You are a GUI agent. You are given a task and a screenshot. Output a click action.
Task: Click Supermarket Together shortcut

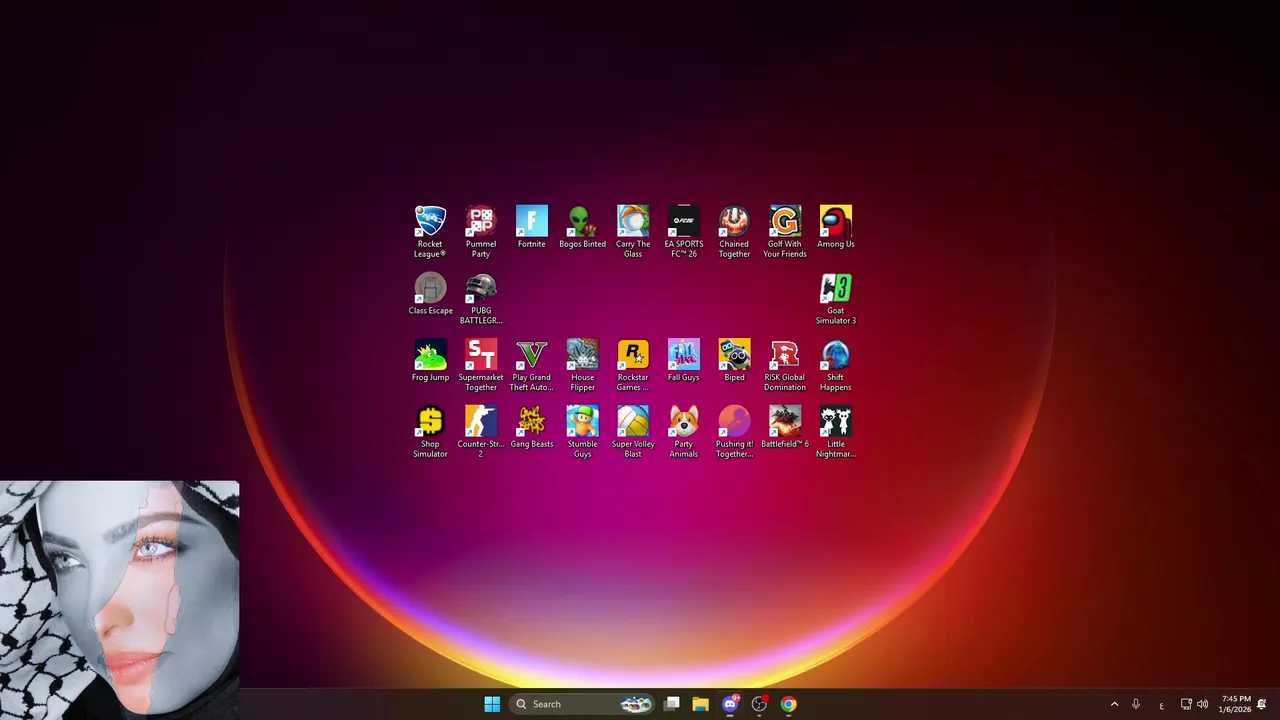click(x=481, y=366)
